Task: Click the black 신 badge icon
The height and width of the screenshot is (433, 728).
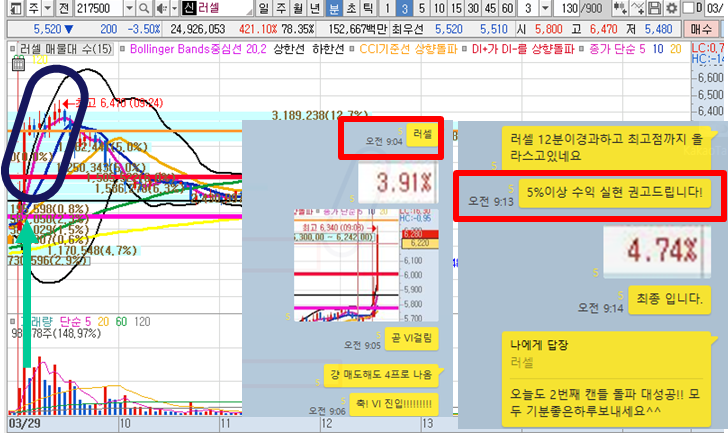Action: point(189,8)
